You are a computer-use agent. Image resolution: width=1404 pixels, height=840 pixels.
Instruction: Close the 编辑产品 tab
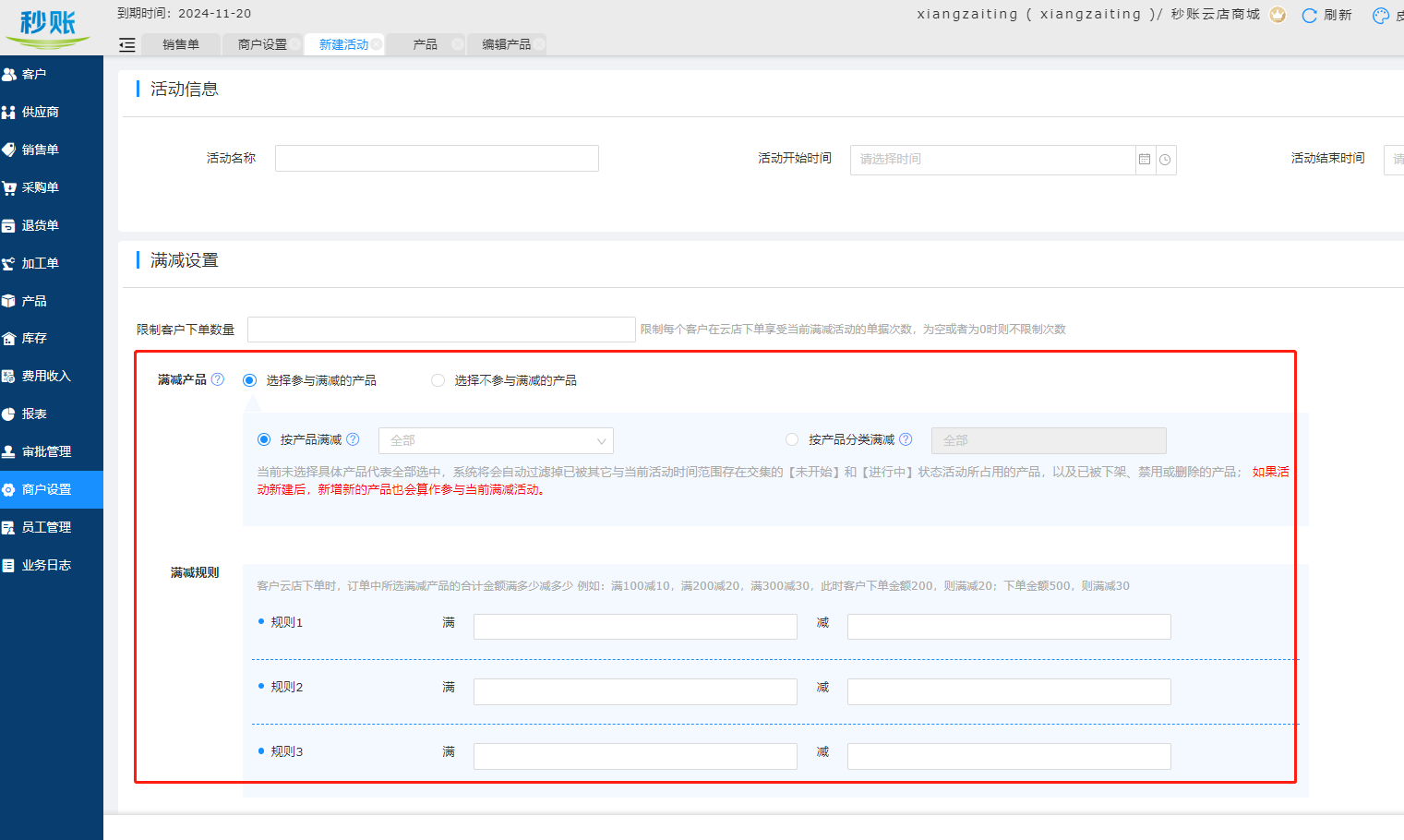[x=538, y=44]
